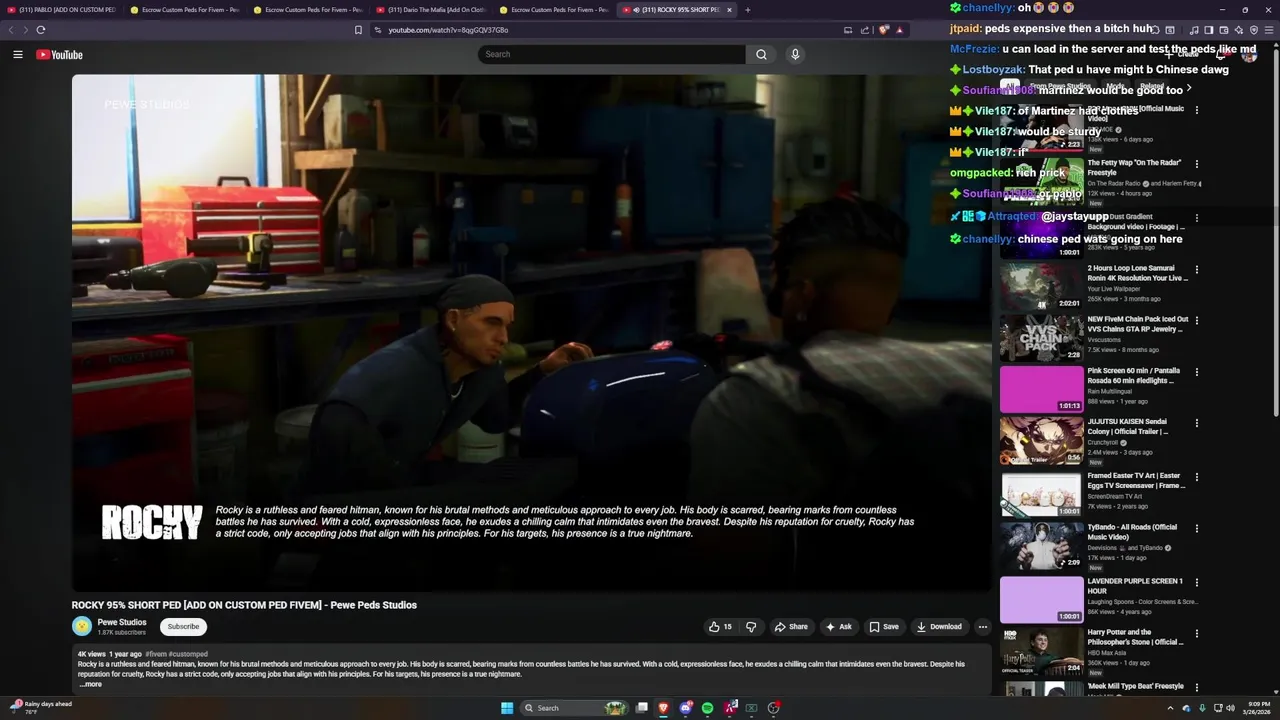Focus the YouTube search field
Image resolution: width=1280 pixels, height=720 pixels.
pos(611,55)
